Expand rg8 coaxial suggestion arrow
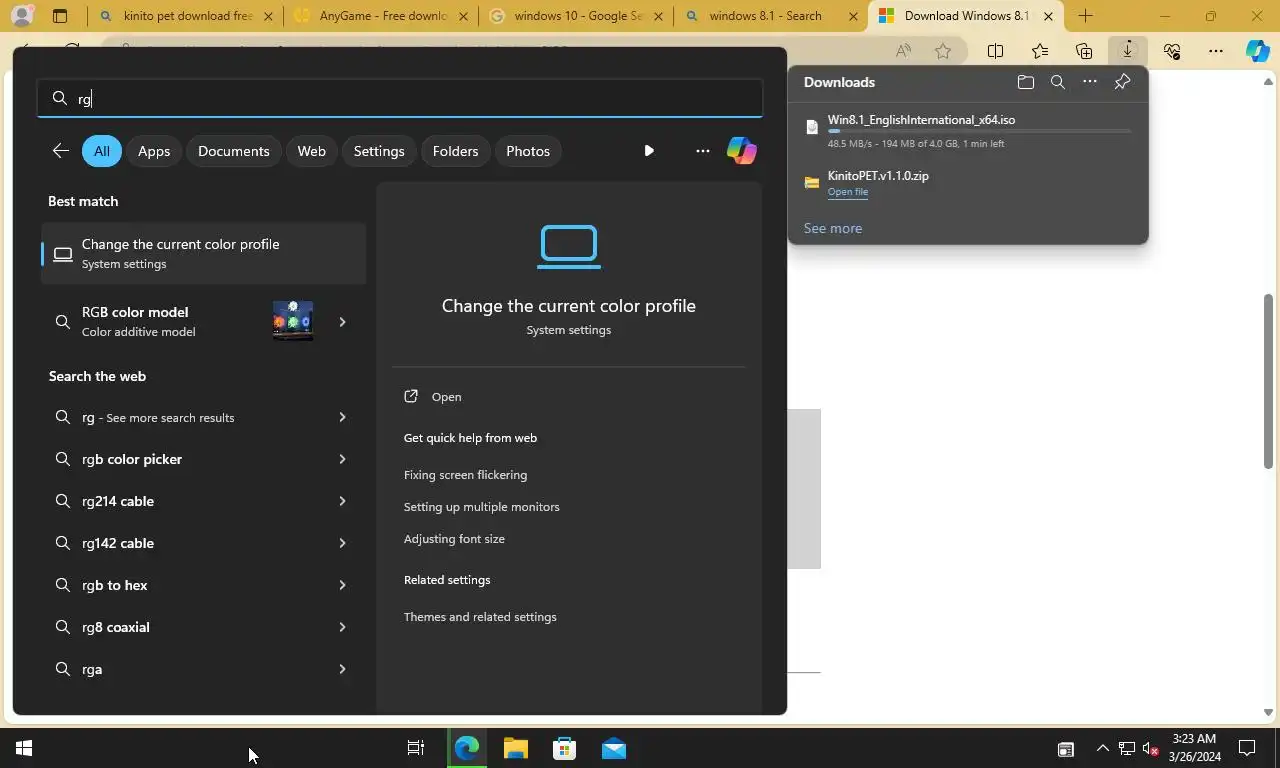Image resolution: width=1280 pixels, height=768 pixels. (342, 627)
